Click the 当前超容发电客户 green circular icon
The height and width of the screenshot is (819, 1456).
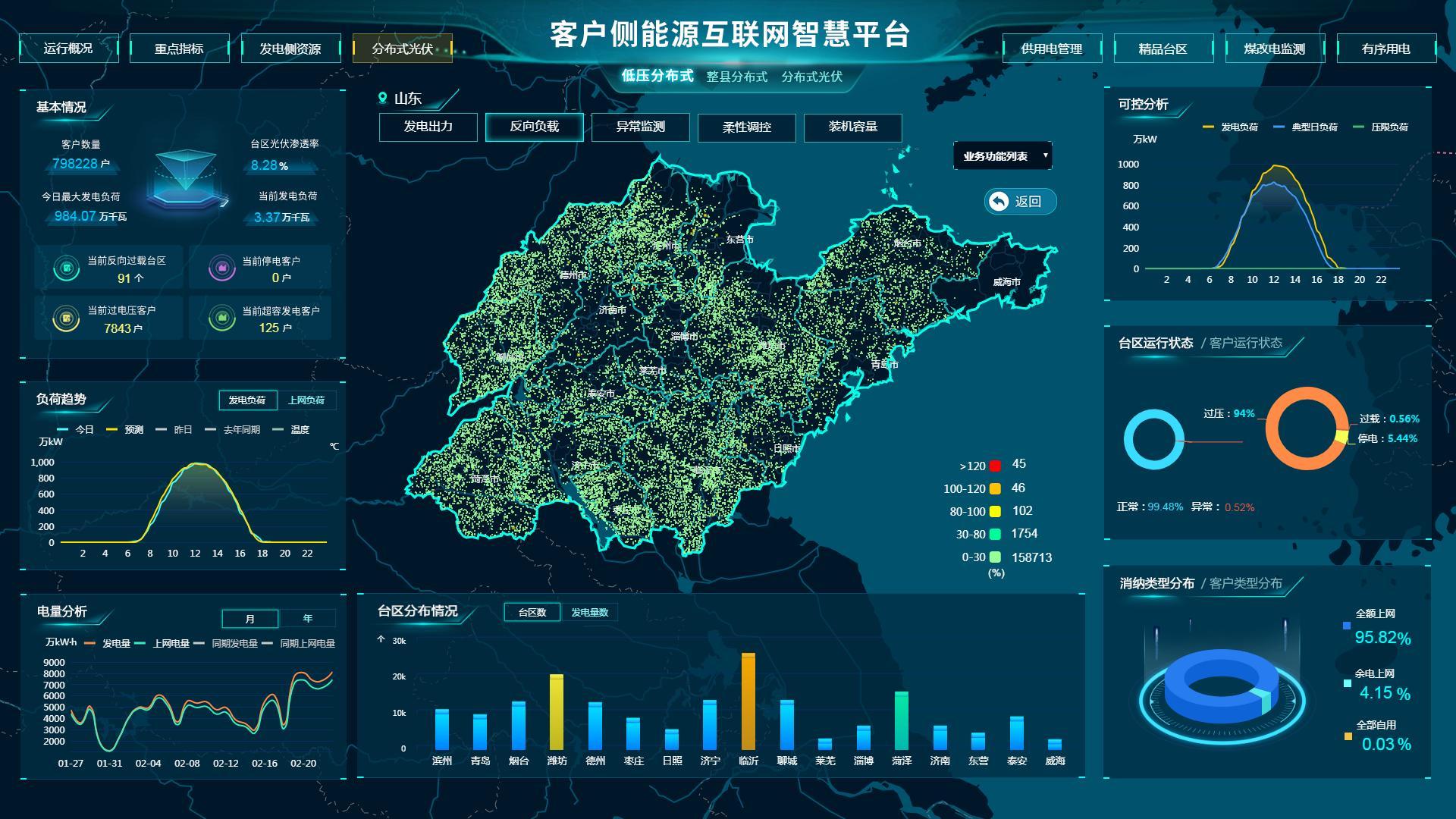pyautogui.click(x=222, y=318)
